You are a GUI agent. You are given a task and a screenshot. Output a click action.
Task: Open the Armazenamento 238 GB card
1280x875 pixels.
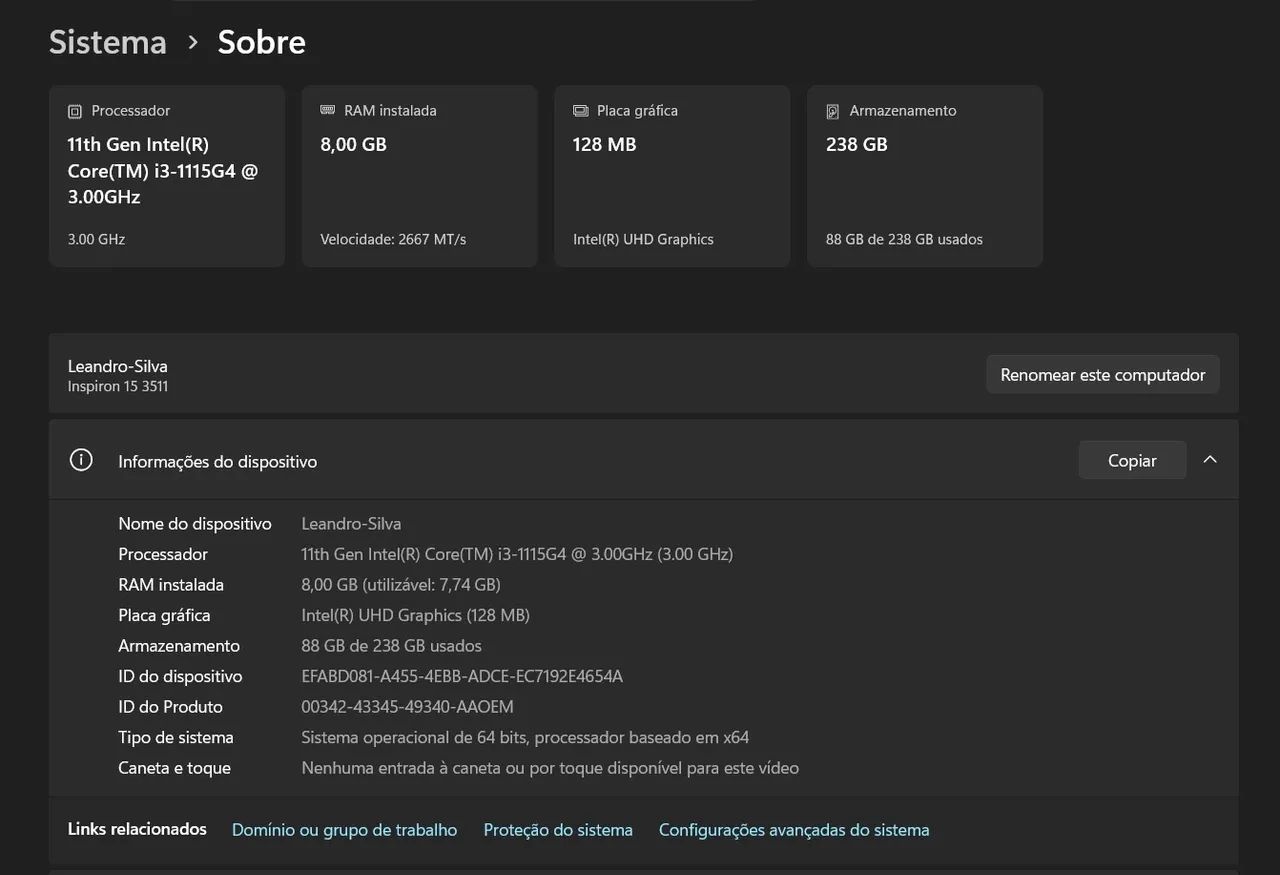925,176
